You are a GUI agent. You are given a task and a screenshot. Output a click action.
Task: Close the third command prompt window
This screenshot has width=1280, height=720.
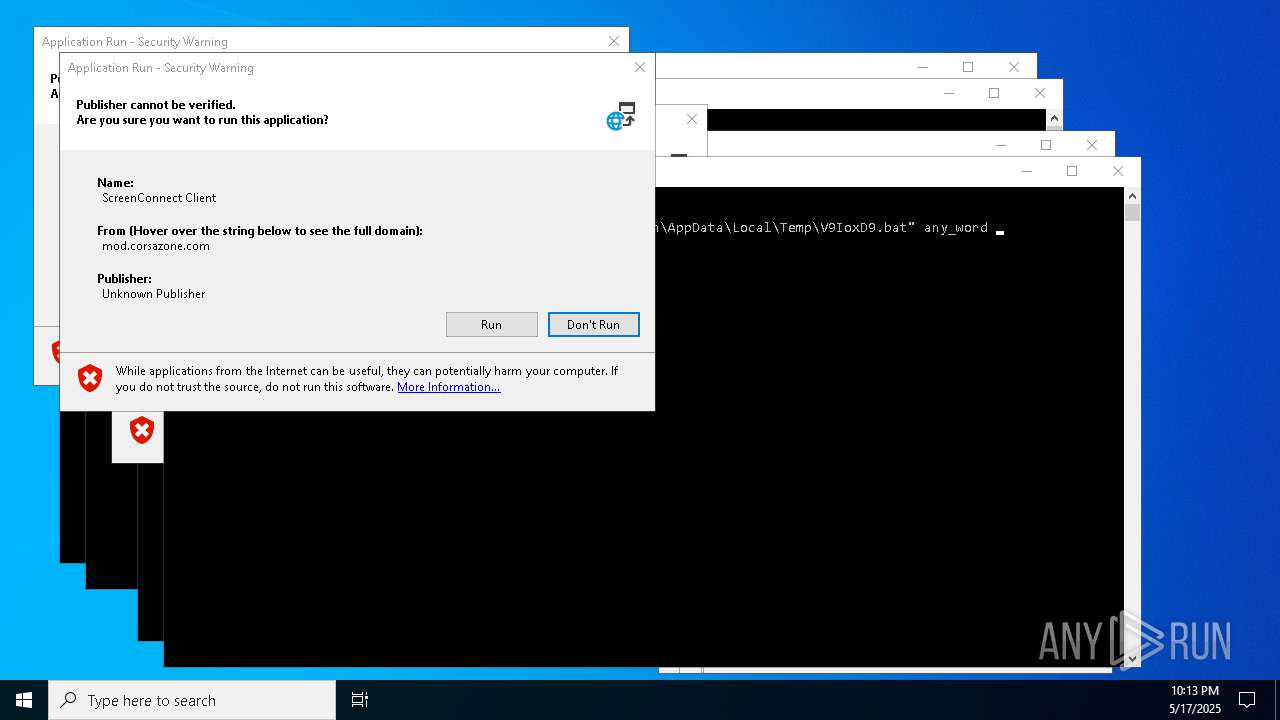coord(1040,93)
